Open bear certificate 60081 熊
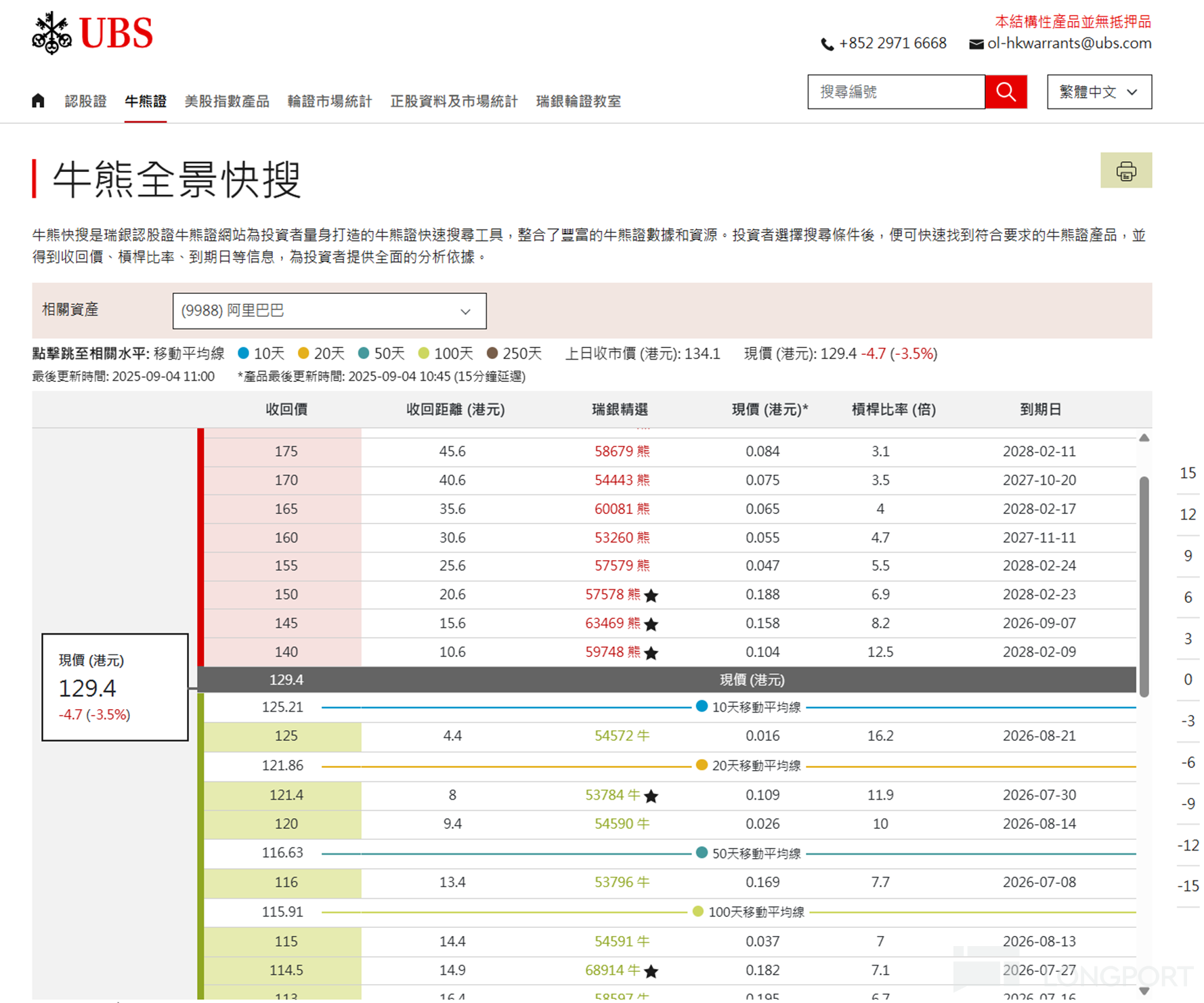 622,509
